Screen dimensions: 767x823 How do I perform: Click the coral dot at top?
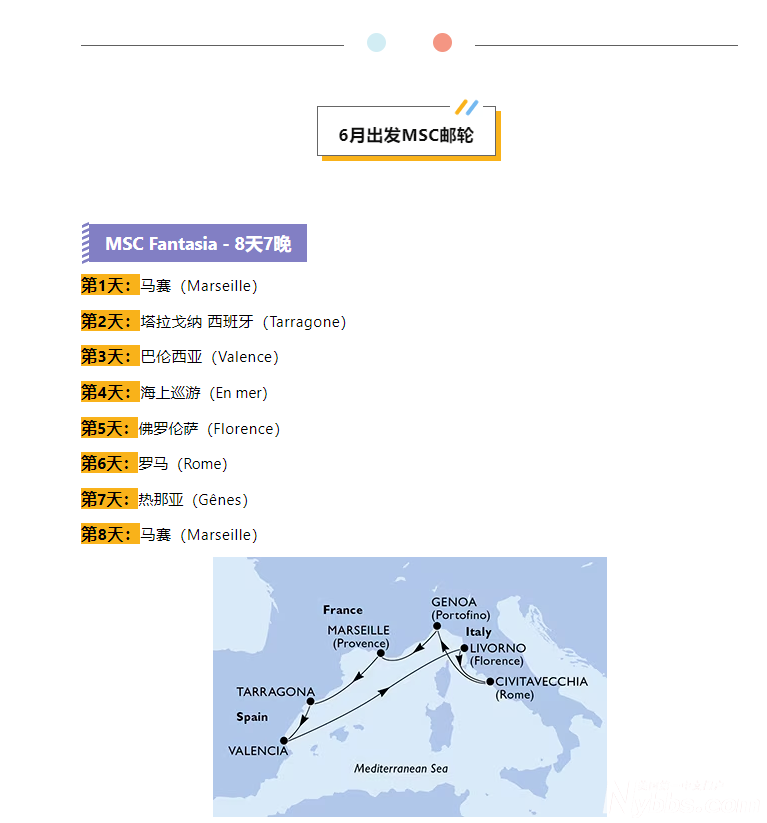point(442,42)
